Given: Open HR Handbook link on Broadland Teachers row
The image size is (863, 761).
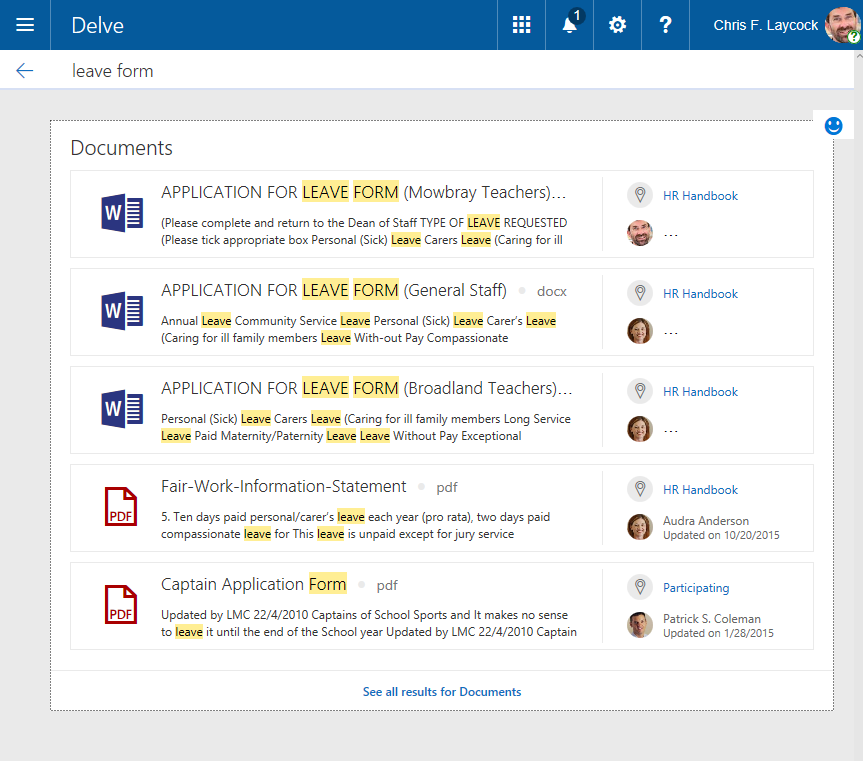Looking at the screenshot, I should click(700, 392).
